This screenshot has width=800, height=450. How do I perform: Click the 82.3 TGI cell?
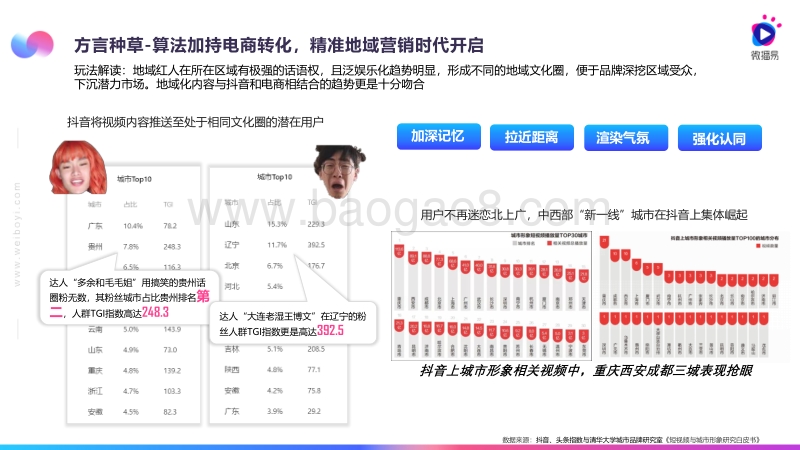pos(170,412)
